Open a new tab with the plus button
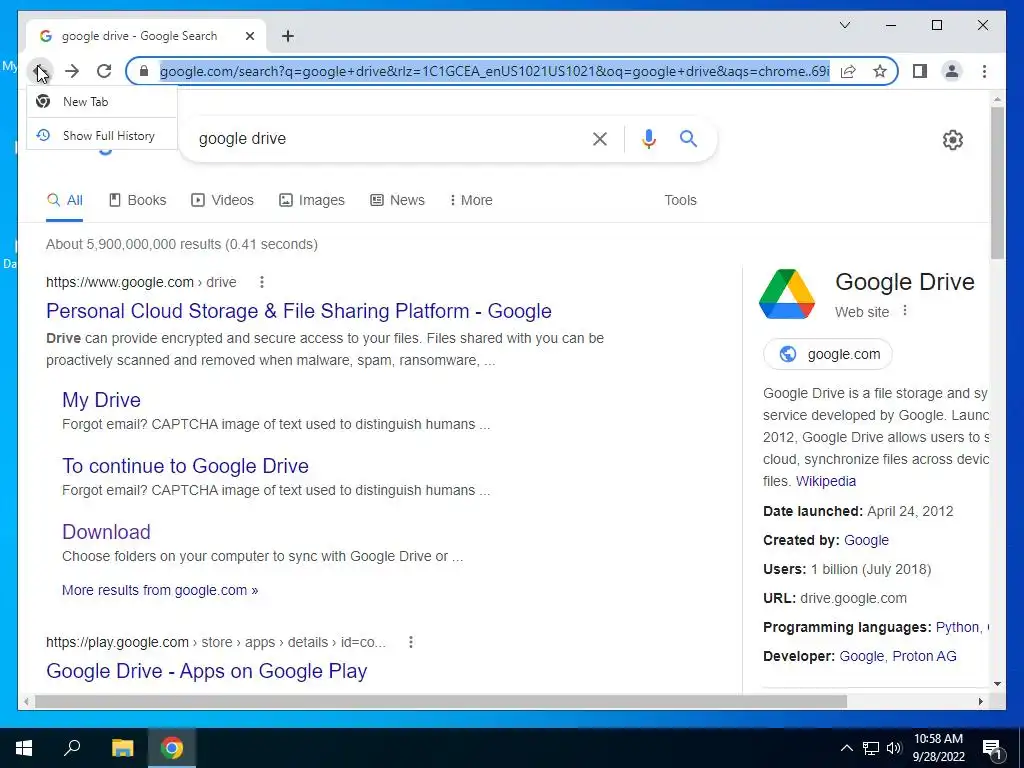This screenshot has height=768, width=1024. (288, 36)
